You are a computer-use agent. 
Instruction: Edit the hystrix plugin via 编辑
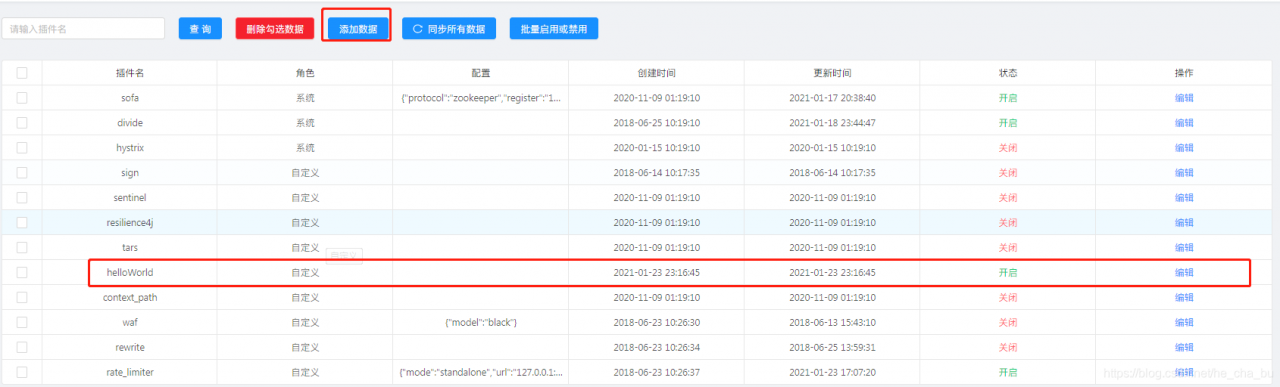click(x=1184, y=148)
